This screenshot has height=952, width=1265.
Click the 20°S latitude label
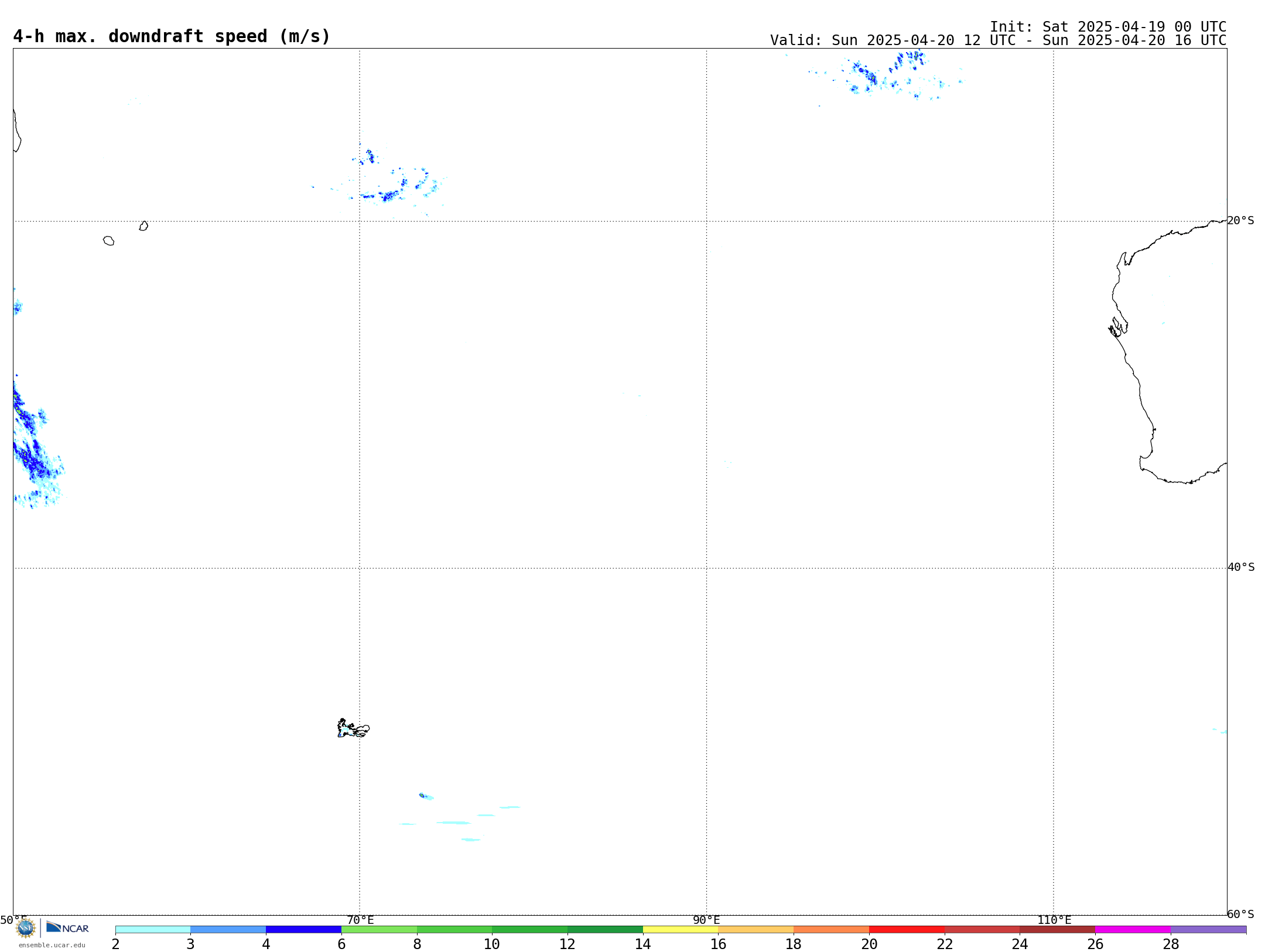[x=1241, y=221]
